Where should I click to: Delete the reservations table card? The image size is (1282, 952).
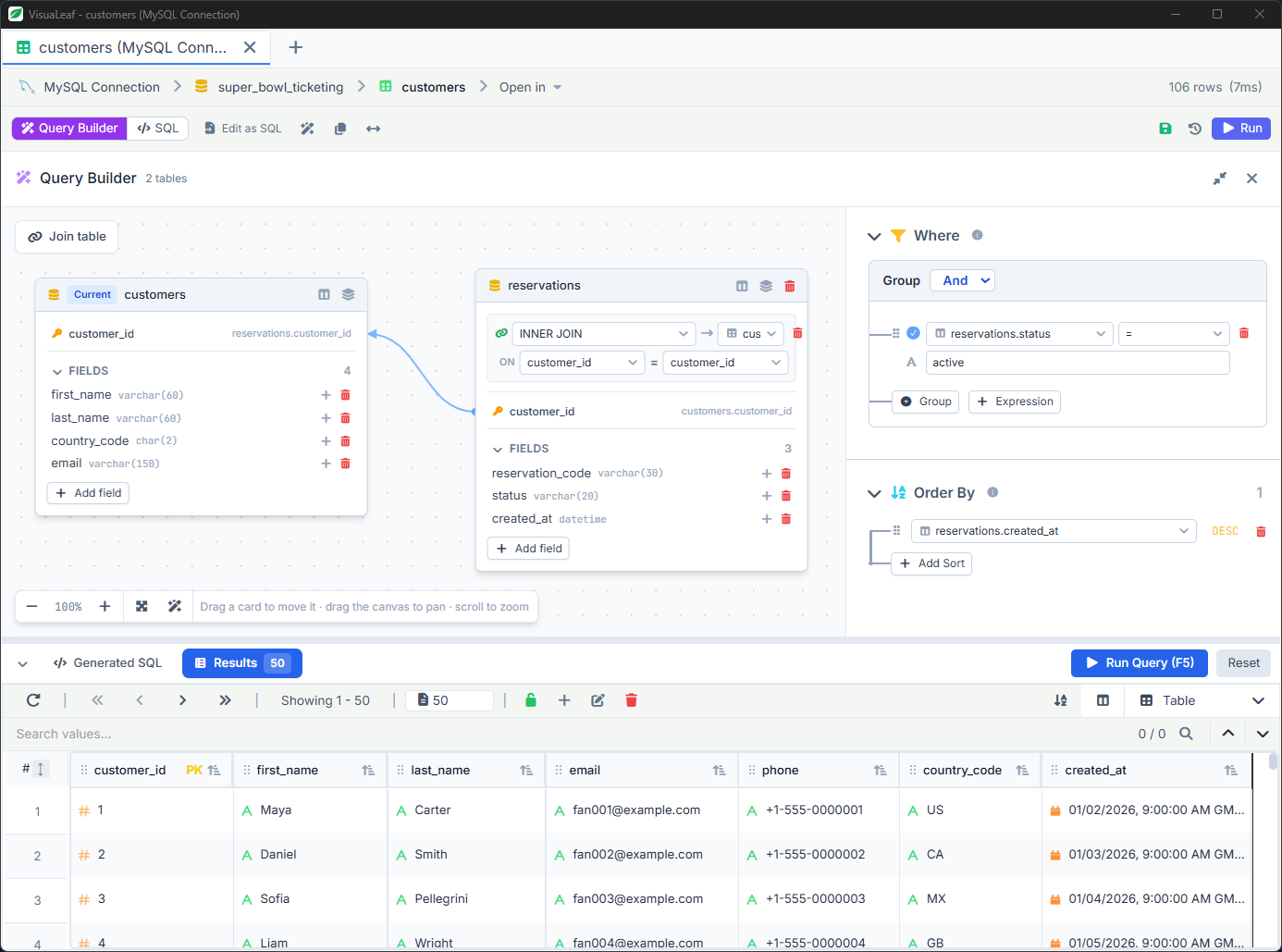790,286
